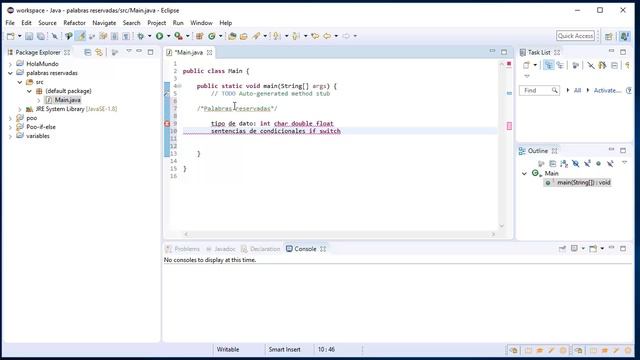This screenshot has width=640, height=360.
Task: Open the Debug button dropdown arrow
Action: point(149,36)
